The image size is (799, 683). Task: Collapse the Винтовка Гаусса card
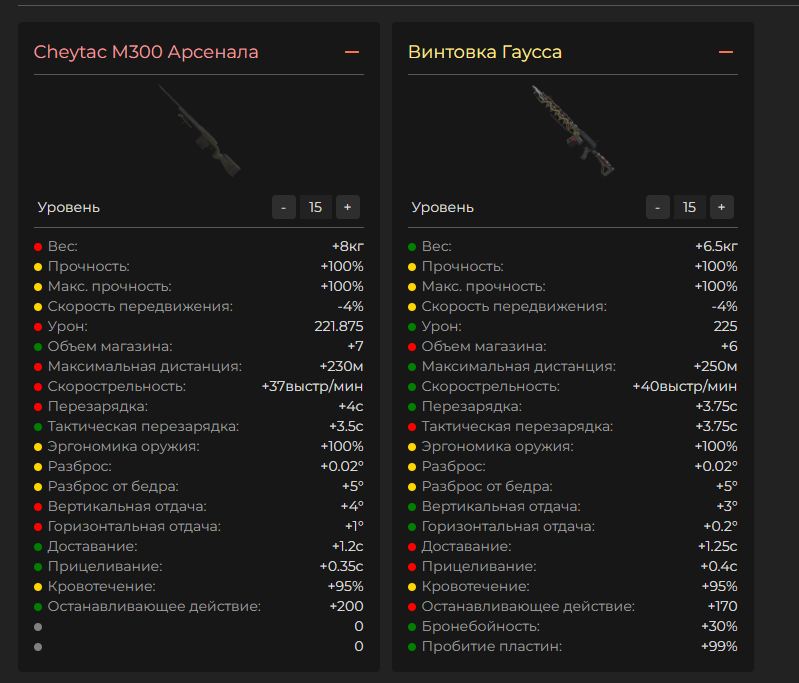point(726,52)
